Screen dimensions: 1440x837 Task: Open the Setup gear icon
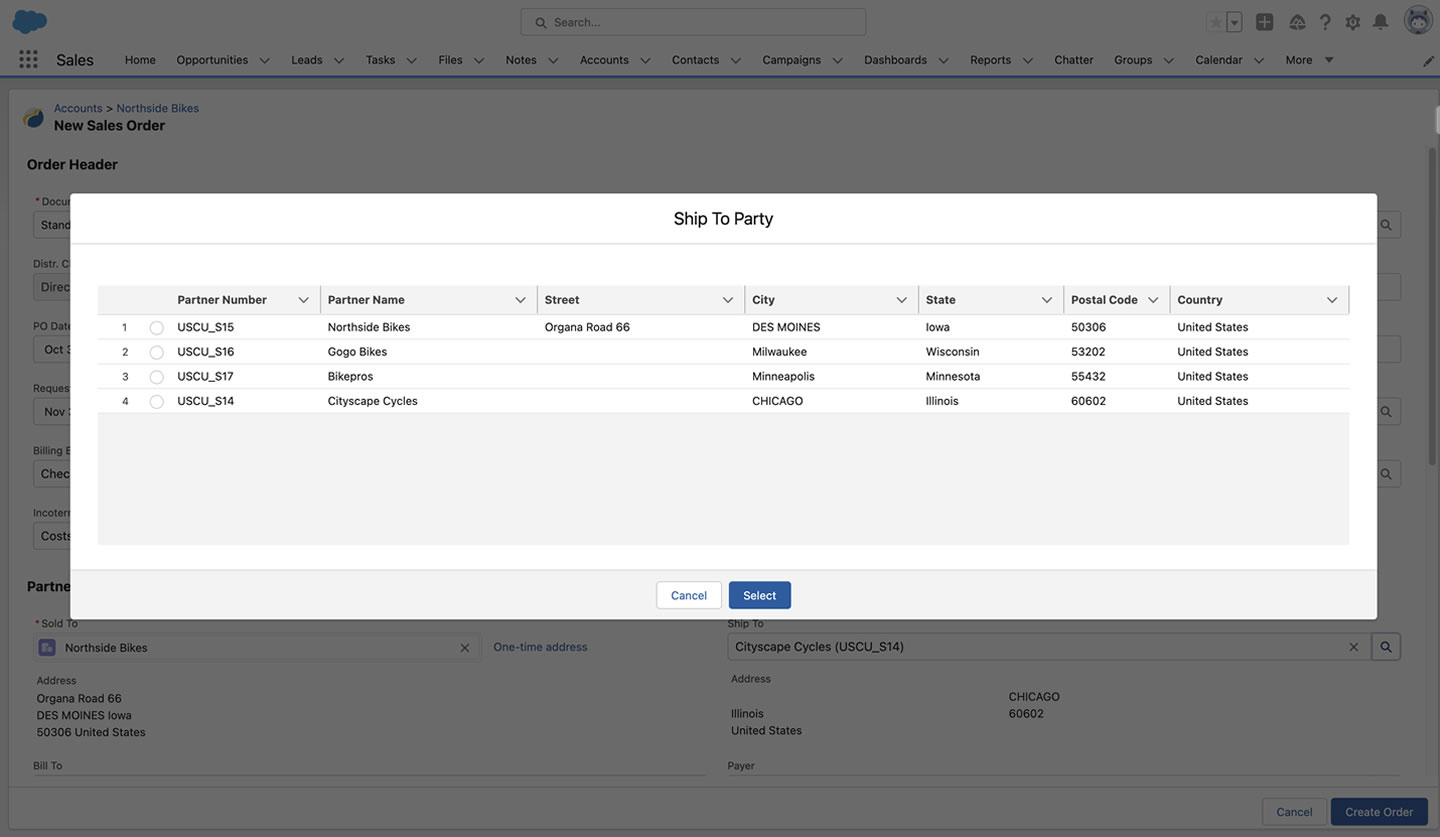point(1353,22)
